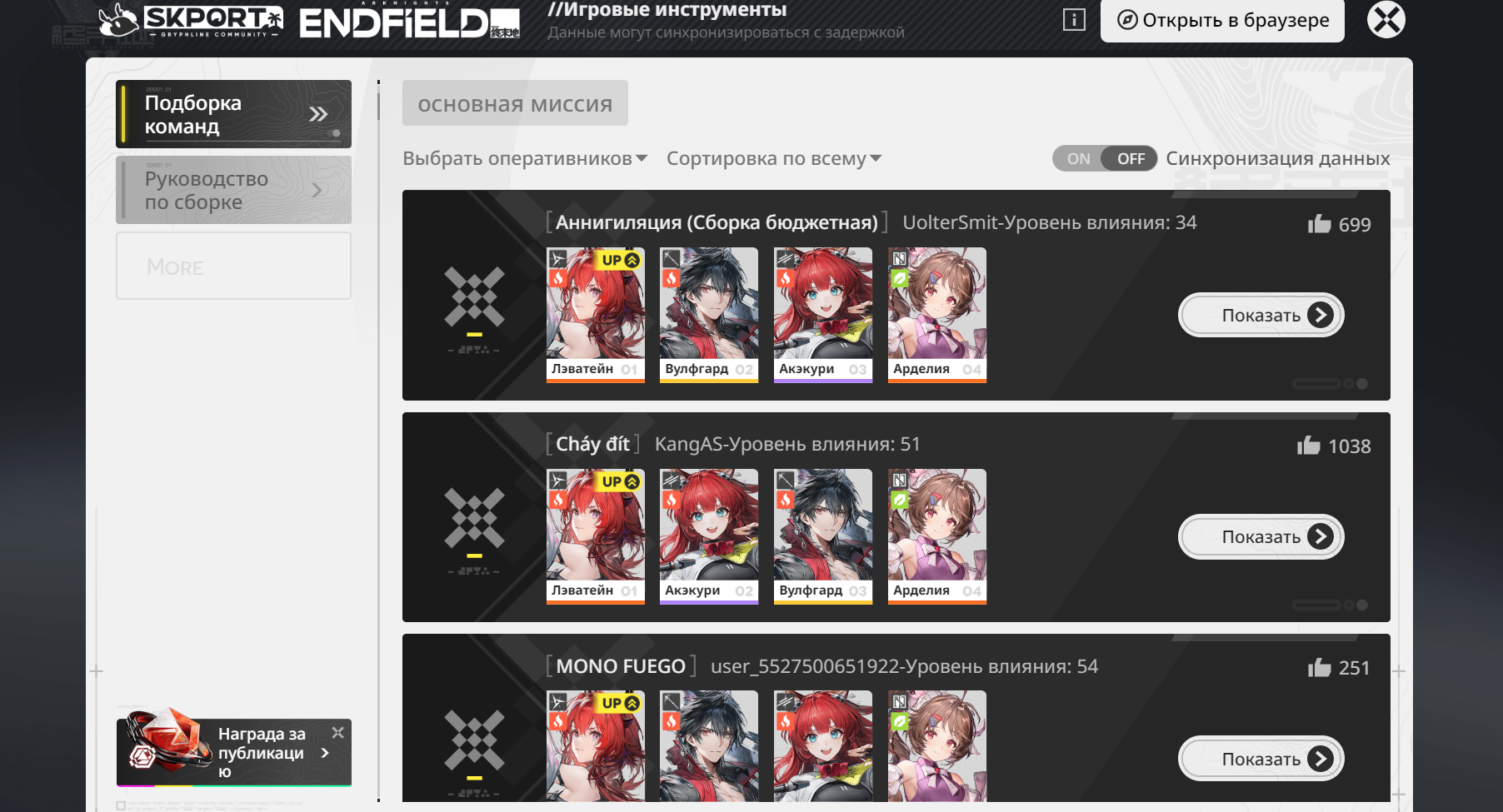Expand the Руководство по сборке section
Viewport: 1503px width, 812px height.
pyautogui.click(x=233, y=190)
